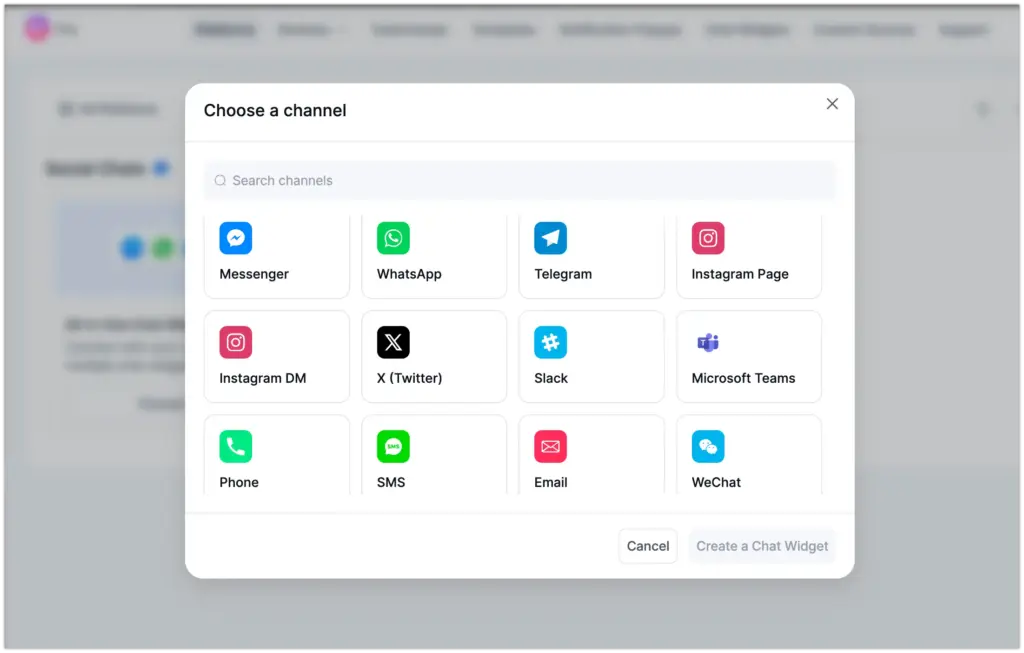1024x653 pixels.
Task: Select the Phone channel icon
Action: pyautogui.click(x=236, y=447)
